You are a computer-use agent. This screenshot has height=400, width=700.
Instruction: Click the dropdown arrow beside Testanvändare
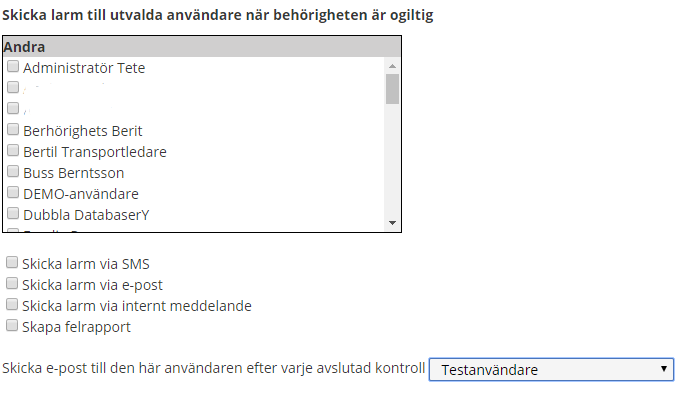point(665,369)
